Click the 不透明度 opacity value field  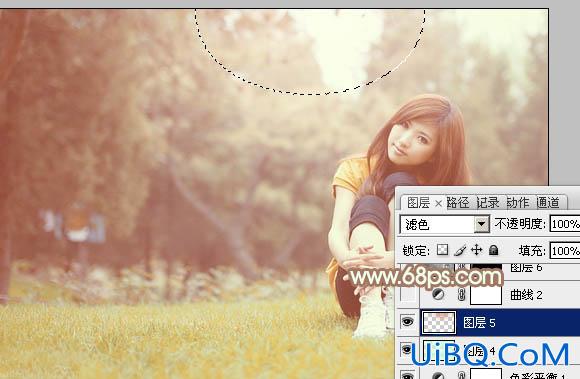tap(565, 224)
